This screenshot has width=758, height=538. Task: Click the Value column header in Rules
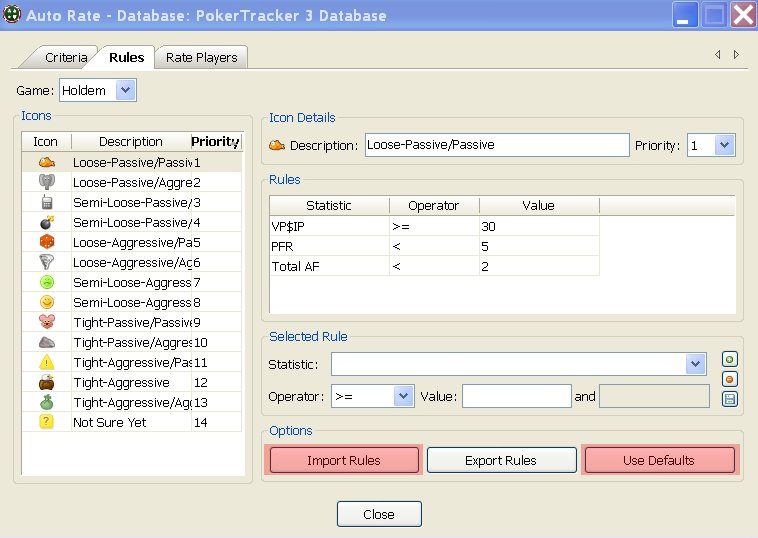[539, 205]
